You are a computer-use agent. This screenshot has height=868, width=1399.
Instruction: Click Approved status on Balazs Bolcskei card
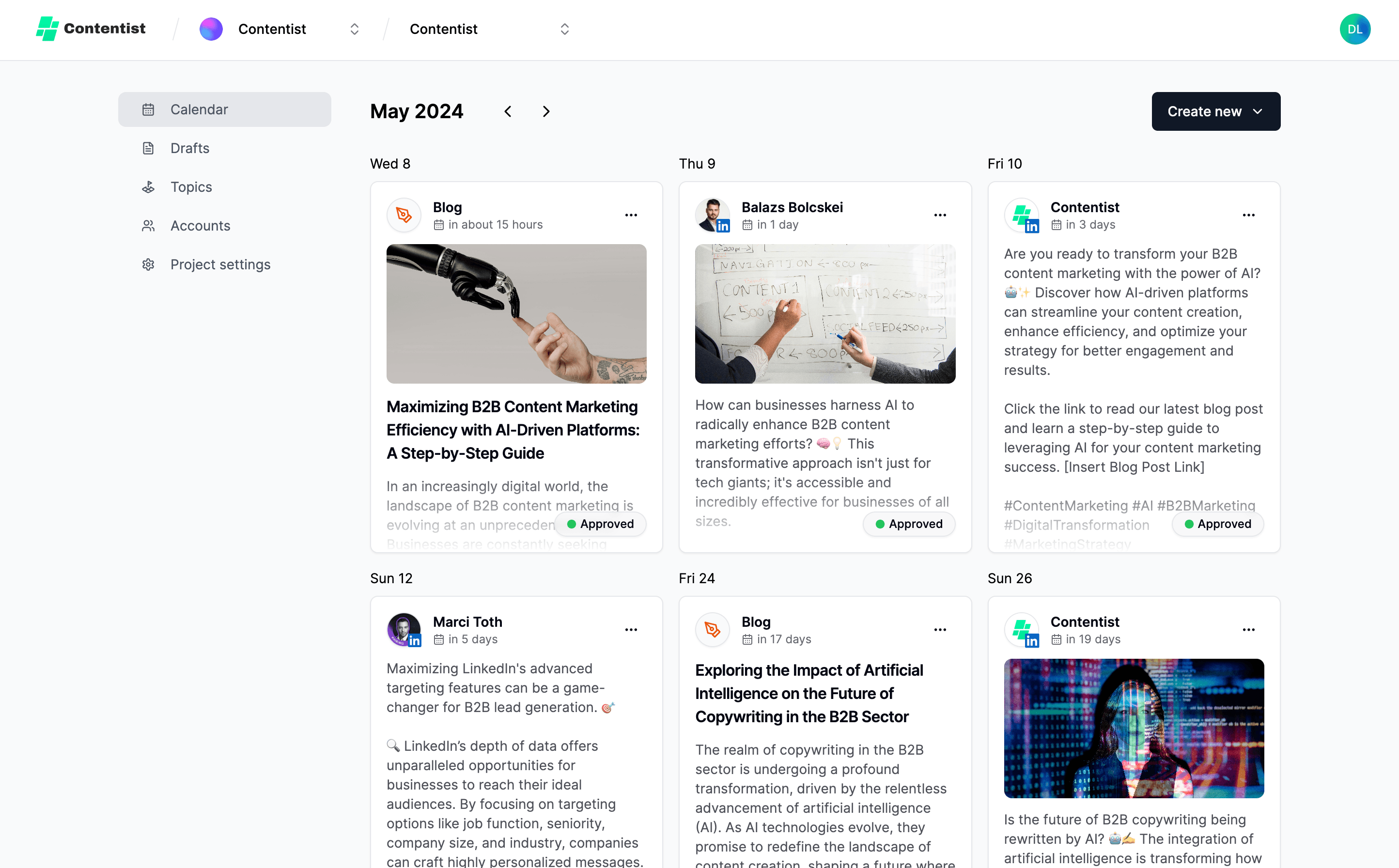coord(909,524)
